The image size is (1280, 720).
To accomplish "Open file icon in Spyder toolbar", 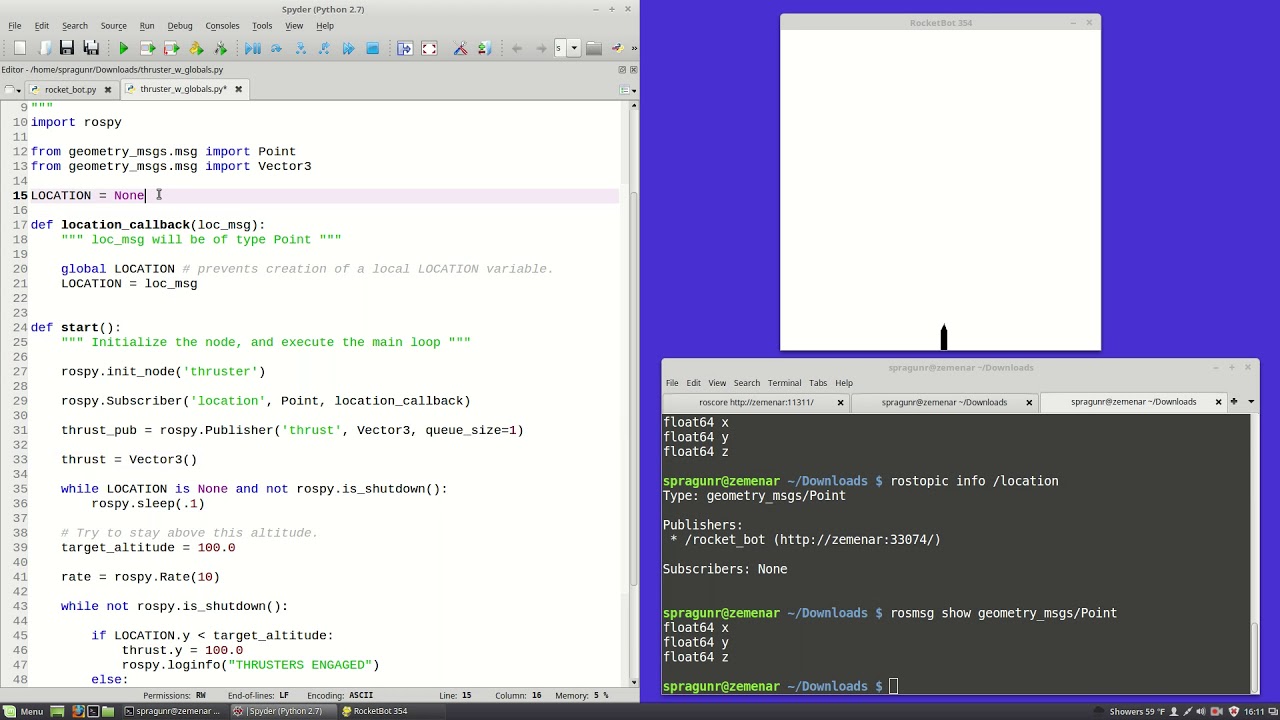I will (x=44, y=48).
